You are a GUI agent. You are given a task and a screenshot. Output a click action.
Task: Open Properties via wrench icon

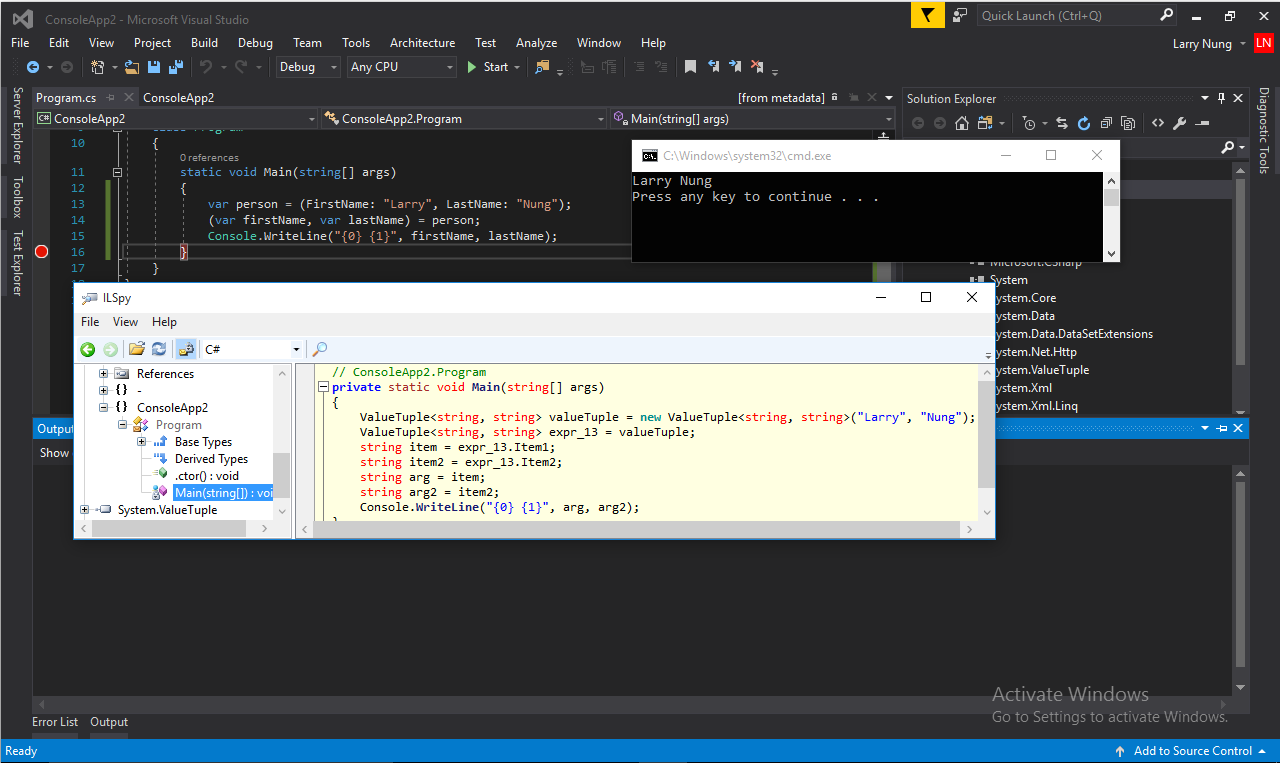(x=1180, y=123)
